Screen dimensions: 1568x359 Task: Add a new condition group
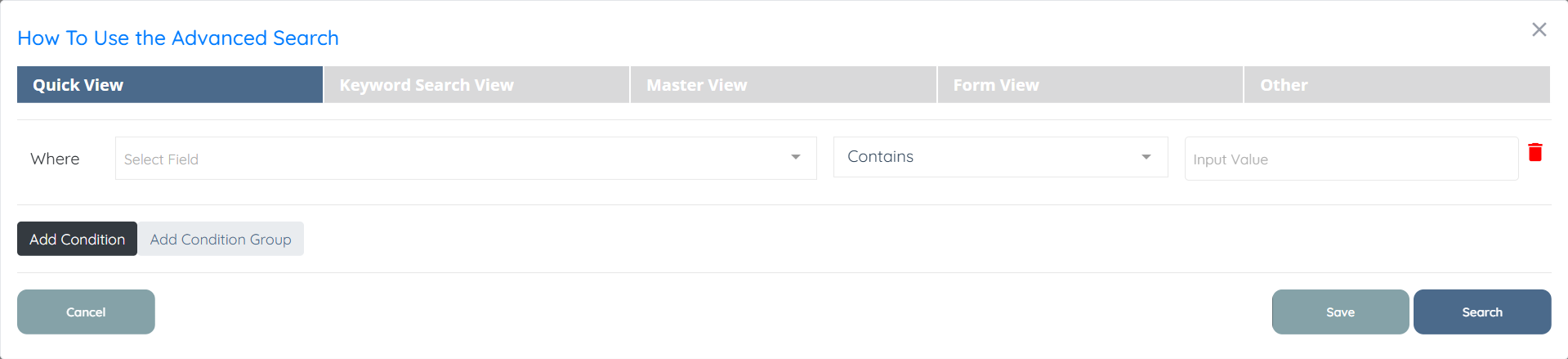[221, 239]
